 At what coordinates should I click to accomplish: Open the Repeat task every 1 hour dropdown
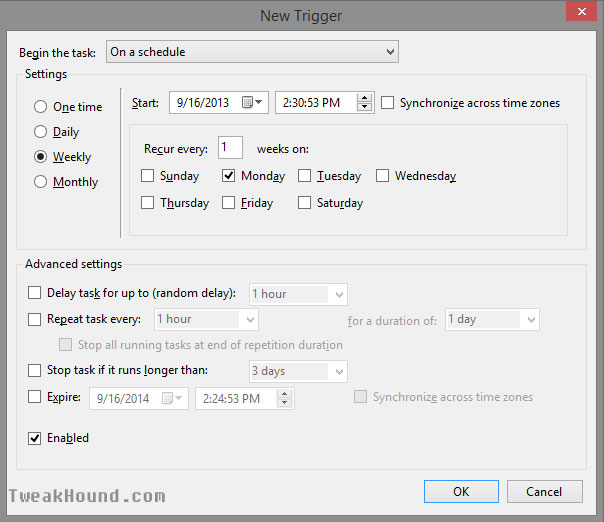click(x=206, y=319)
